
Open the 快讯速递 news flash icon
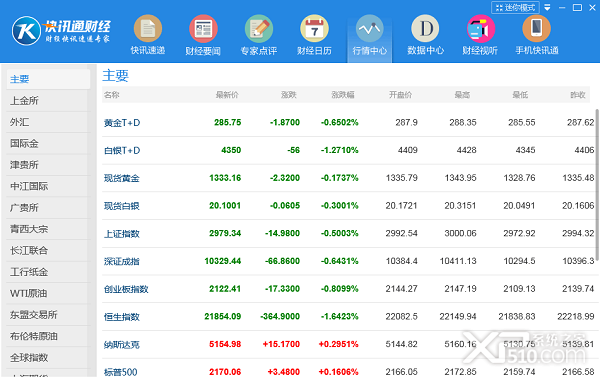(x=148, y=29)
